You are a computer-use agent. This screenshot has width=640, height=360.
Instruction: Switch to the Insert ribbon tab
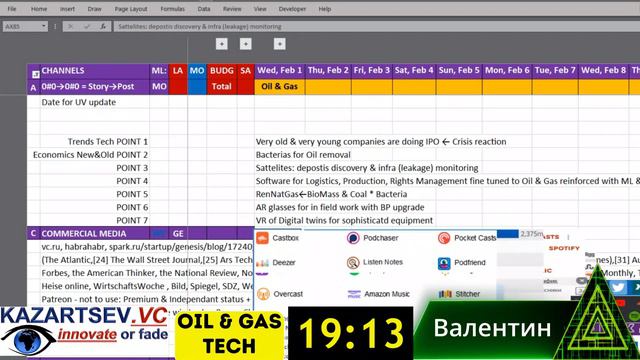point(67,9)
